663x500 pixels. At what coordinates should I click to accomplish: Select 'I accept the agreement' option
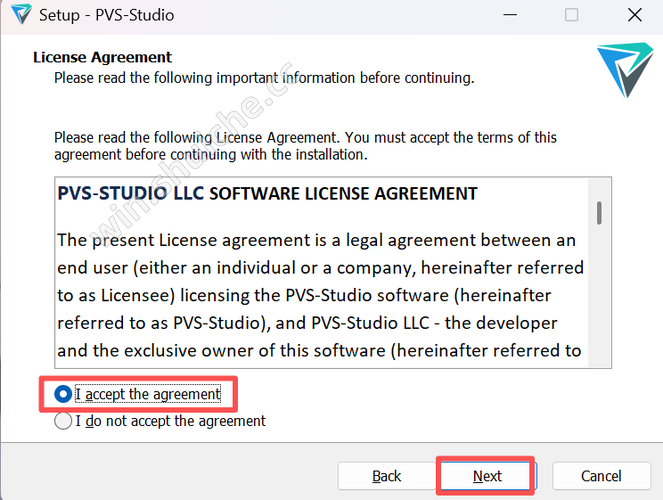pos(63,394)
